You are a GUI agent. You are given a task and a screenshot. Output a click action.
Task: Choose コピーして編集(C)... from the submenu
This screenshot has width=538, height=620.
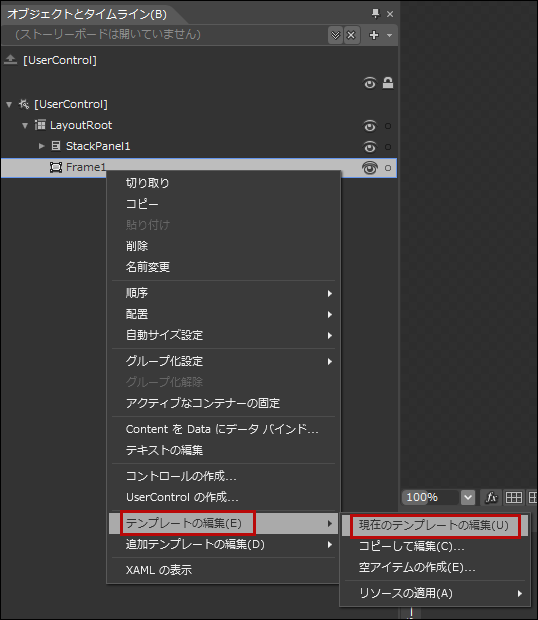pyautogui.click(x=411, y=546)
